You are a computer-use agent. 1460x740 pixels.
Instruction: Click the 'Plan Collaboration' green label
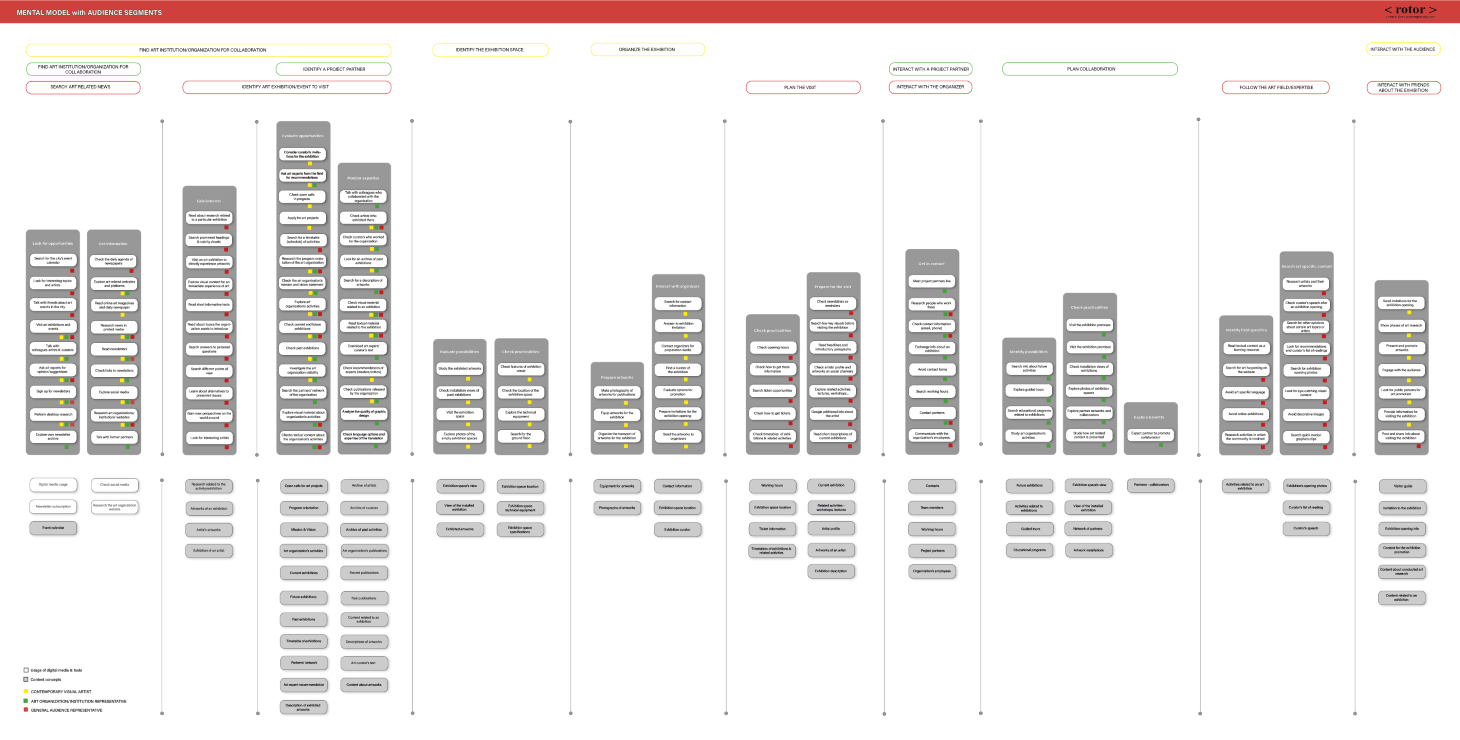(1089, 69)
